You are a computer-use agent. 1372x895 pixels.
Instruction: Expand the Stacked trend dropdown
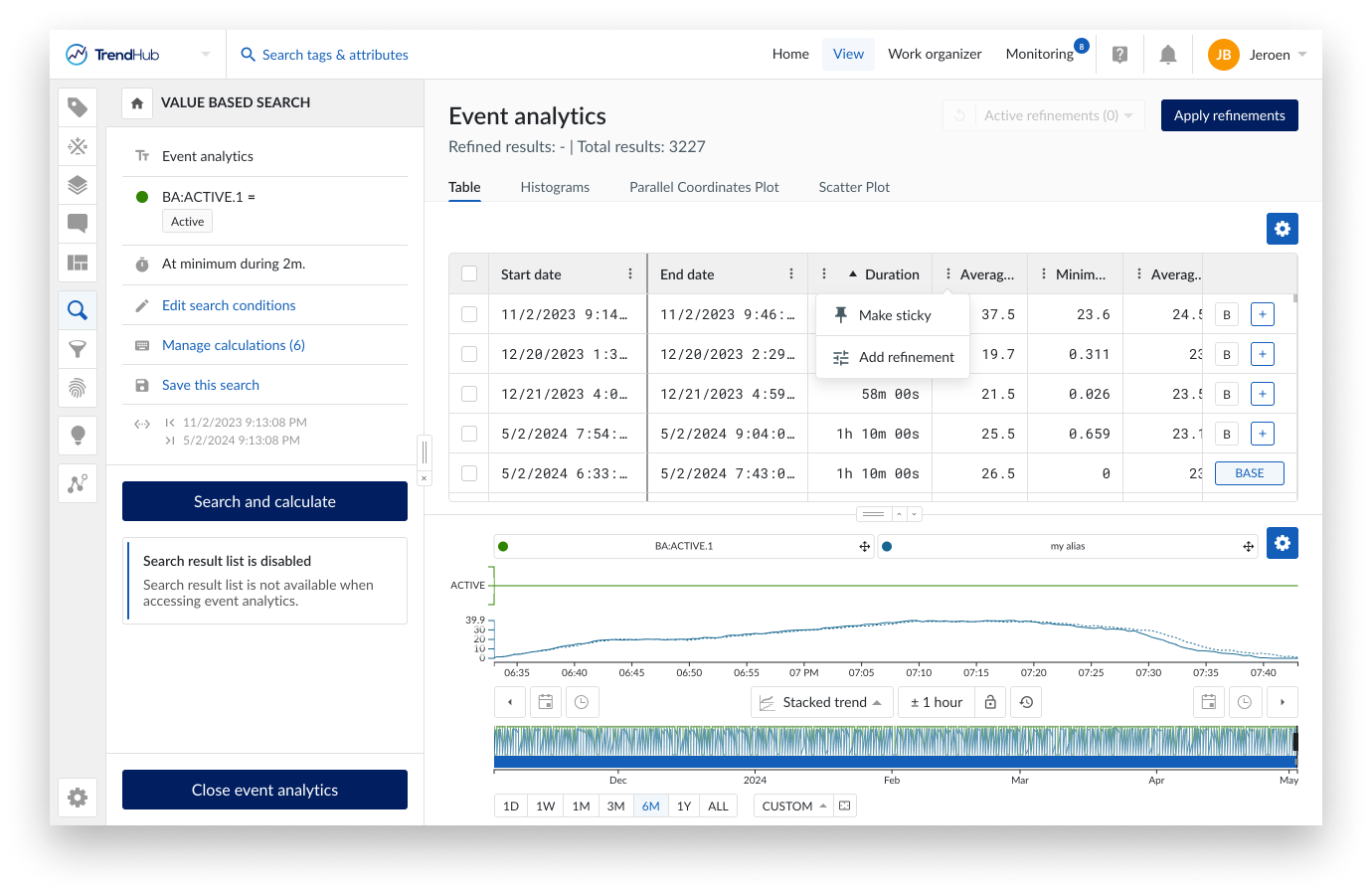821,702
